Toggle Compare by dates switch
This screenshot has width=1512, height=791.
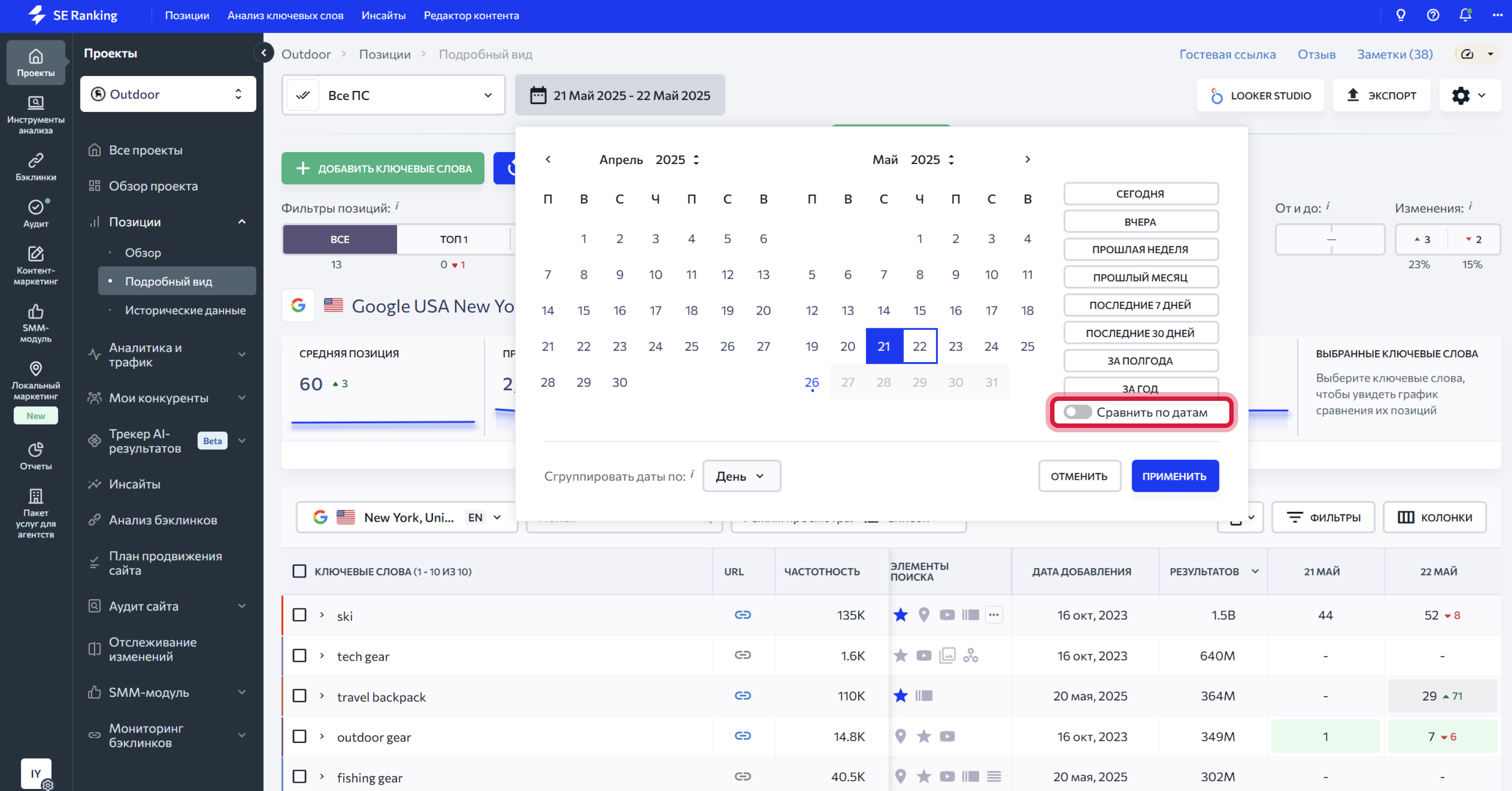click(1077, 413)
